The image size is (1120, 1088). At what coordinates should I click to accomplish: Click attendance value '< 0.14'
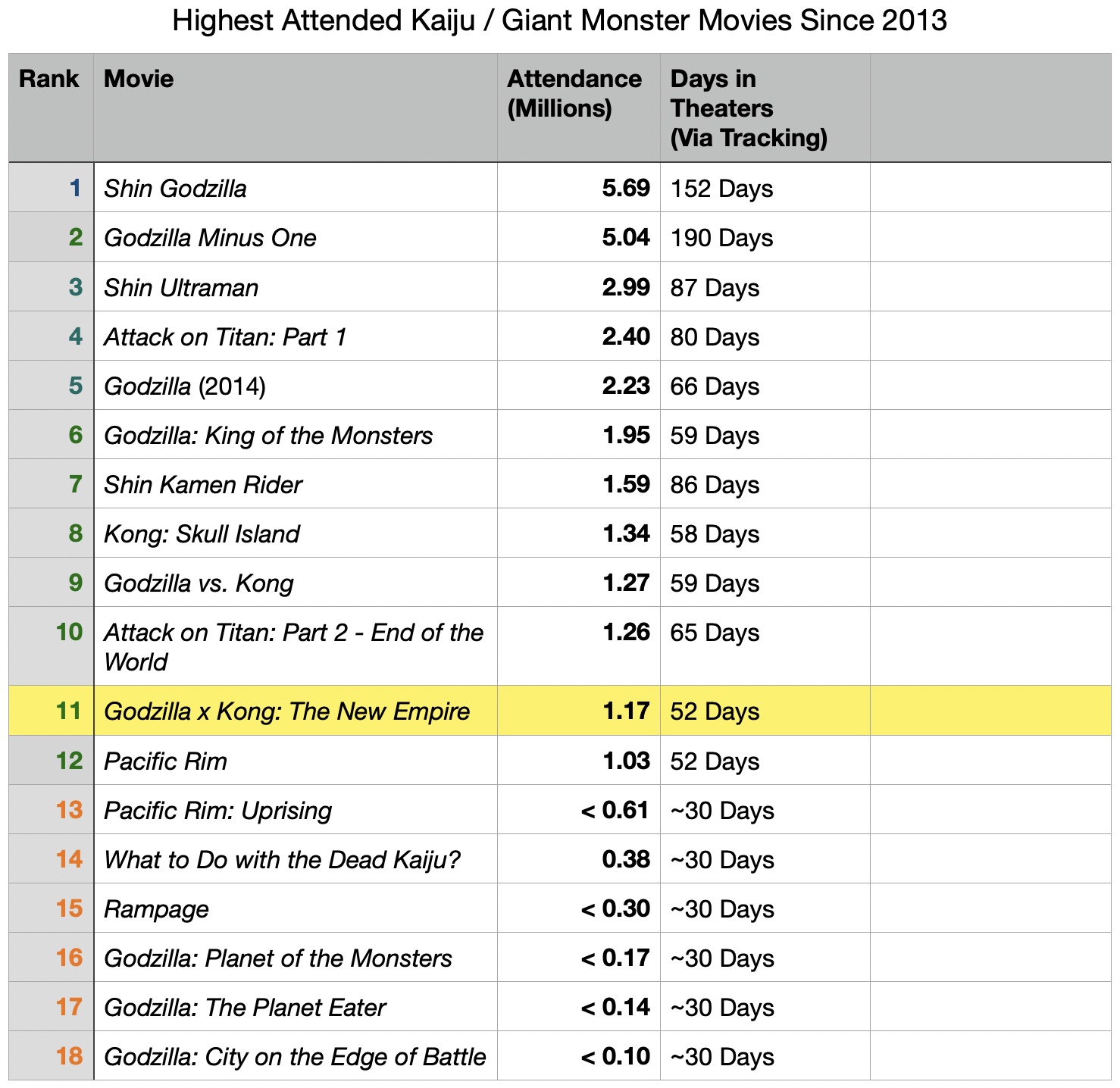pyautogui.click(x=615, y=1007)
